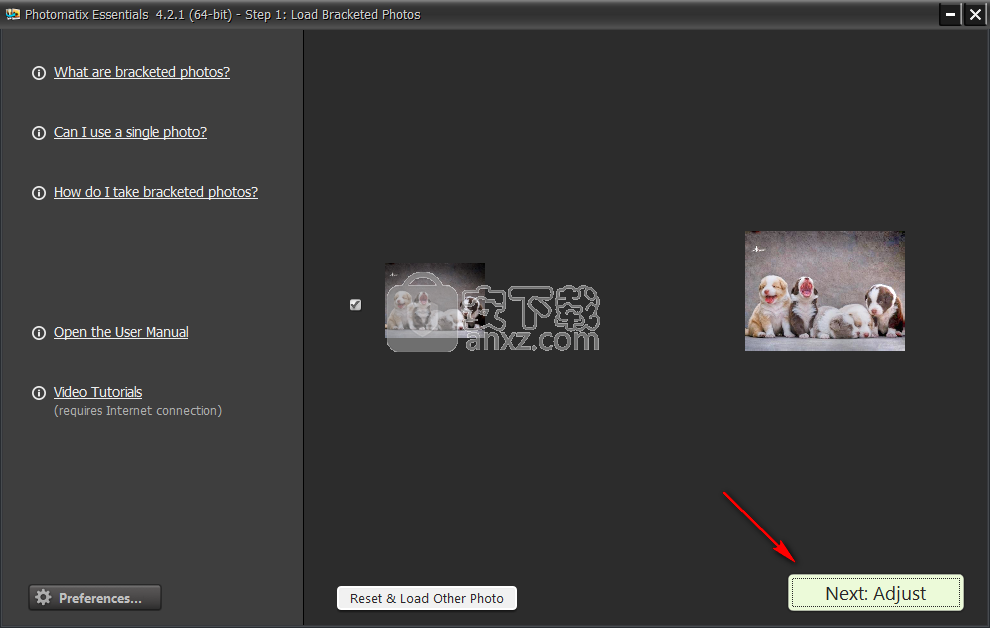Open Preferences dialog

click(x=95, y=598)
